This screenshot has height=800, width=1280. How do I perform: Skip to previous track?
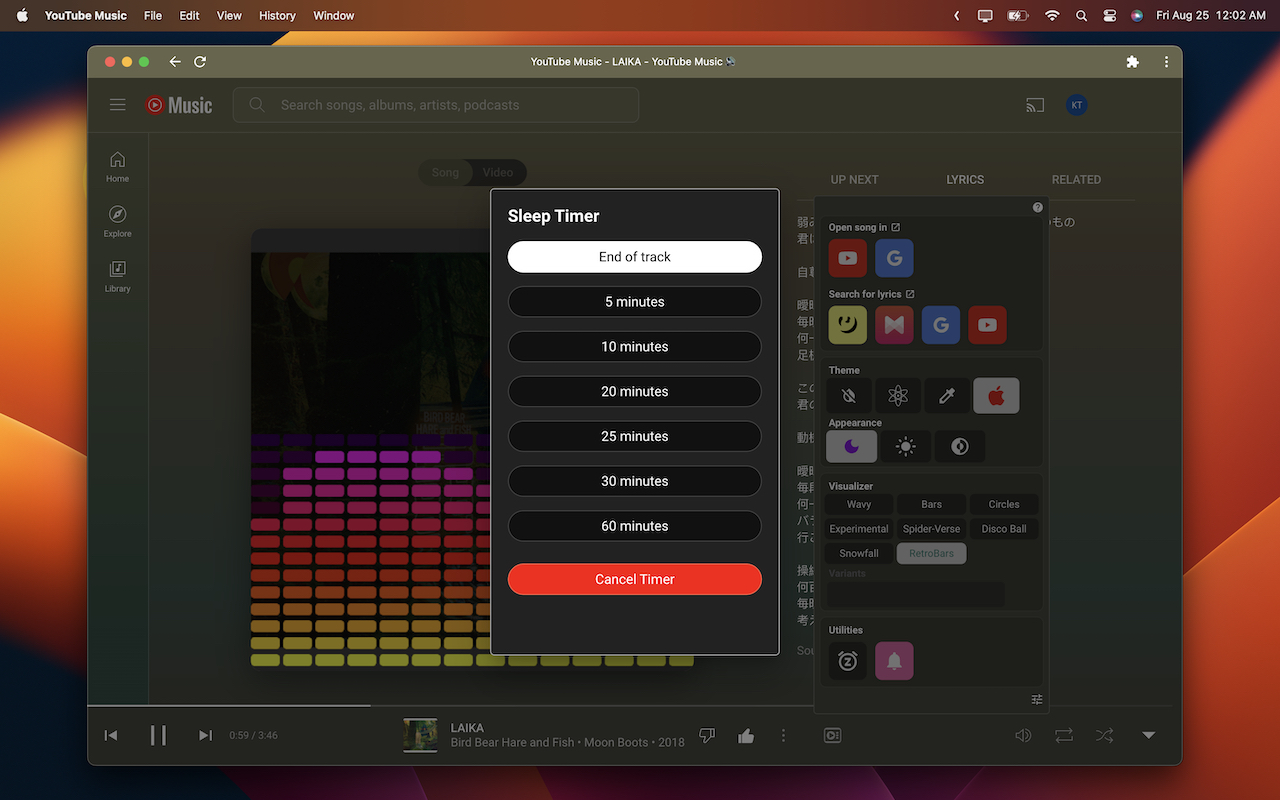point(111,736)
